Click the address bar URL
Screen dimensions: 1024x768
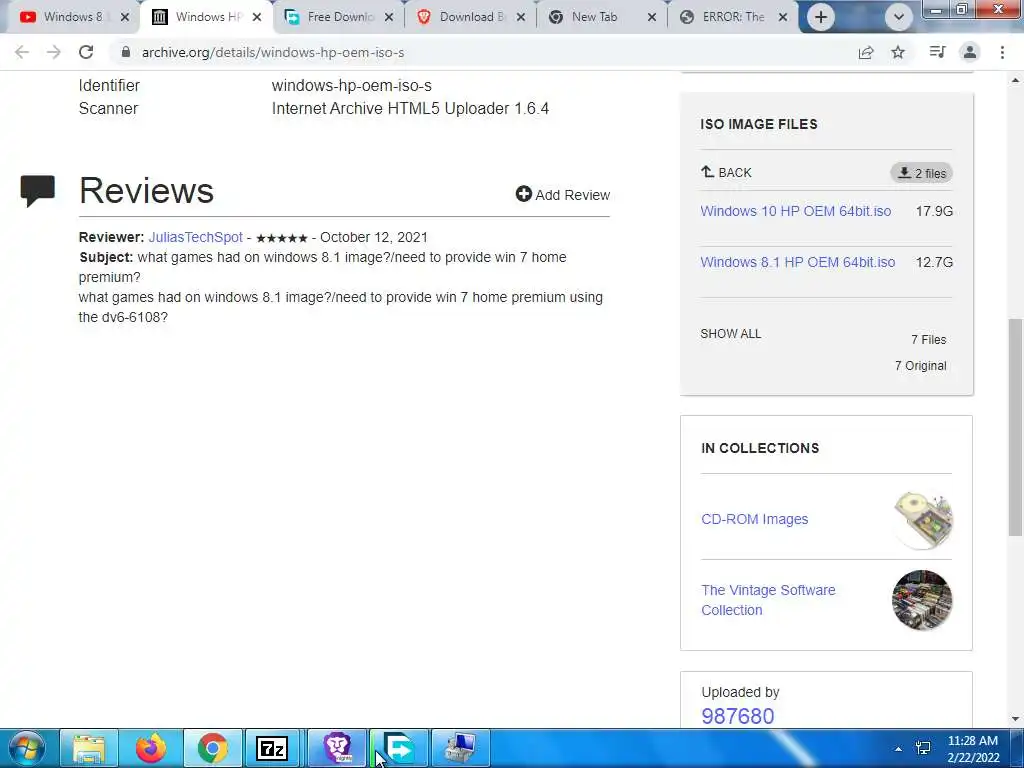[x=273, y=52]
